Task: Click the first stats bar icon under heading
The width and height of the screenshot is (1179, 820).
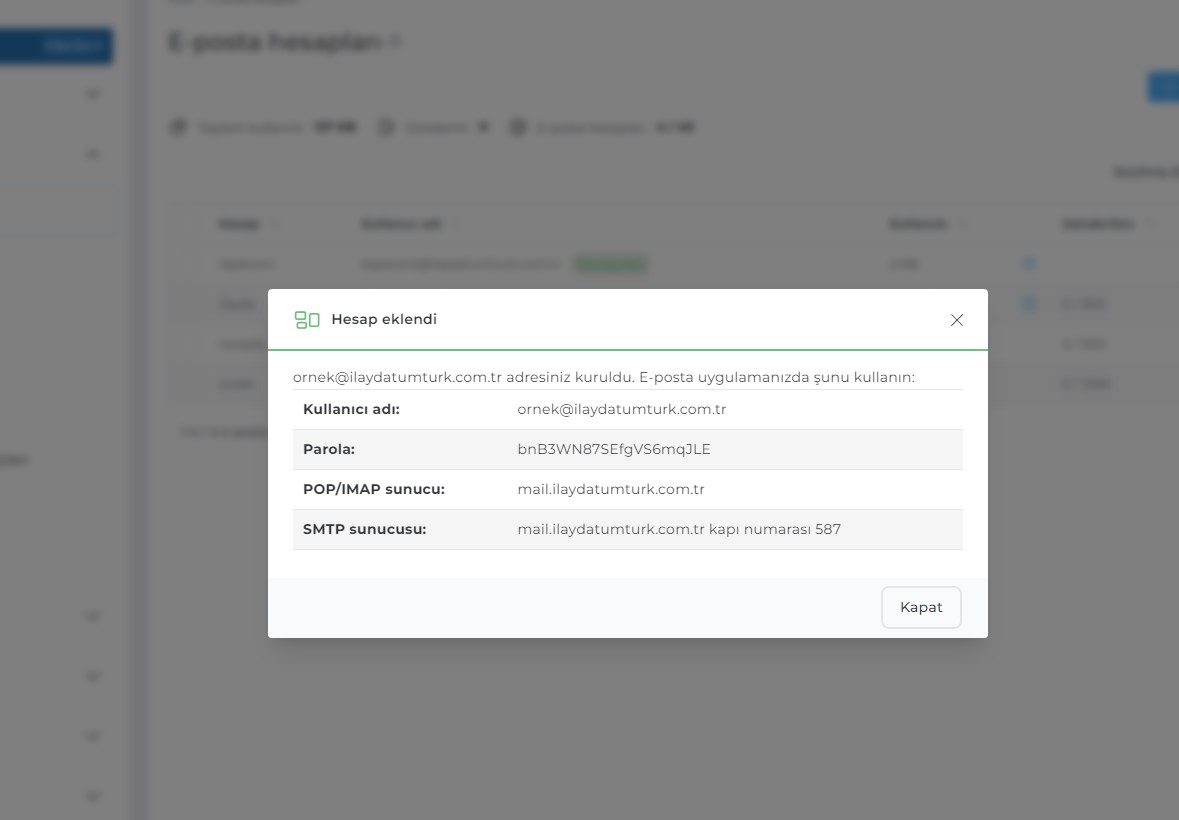Action: (x=178, y=127)
